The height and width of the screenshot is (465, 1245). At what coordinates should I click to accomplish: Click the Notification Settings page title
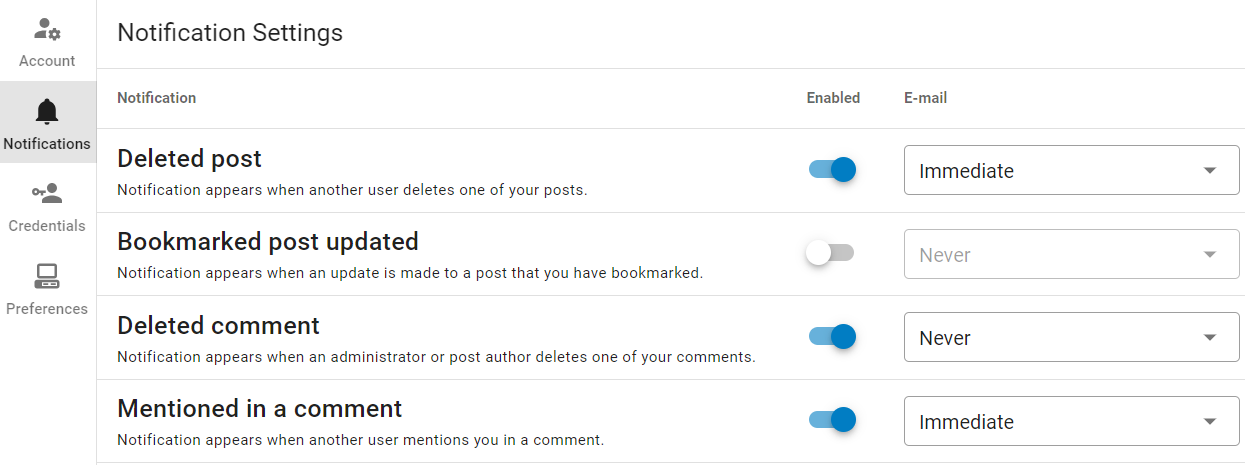pyautogui.click(x=230, y=33)
